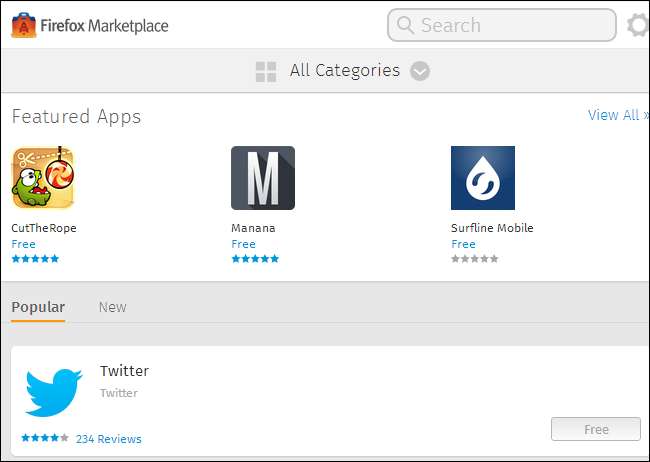Viewport: 650px width, 462px height.
Task: Open the 234 Reviews link
Action: (x=108, y=439)
